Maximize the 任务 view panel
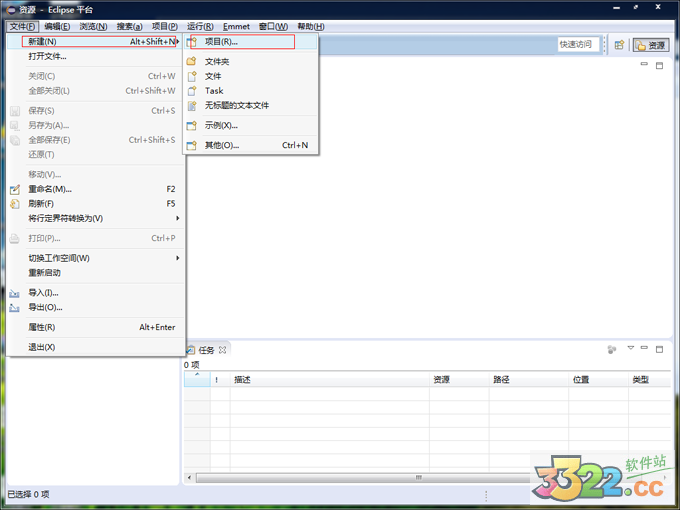The width and height of the screenshot is (680, 510). [660, 349]
